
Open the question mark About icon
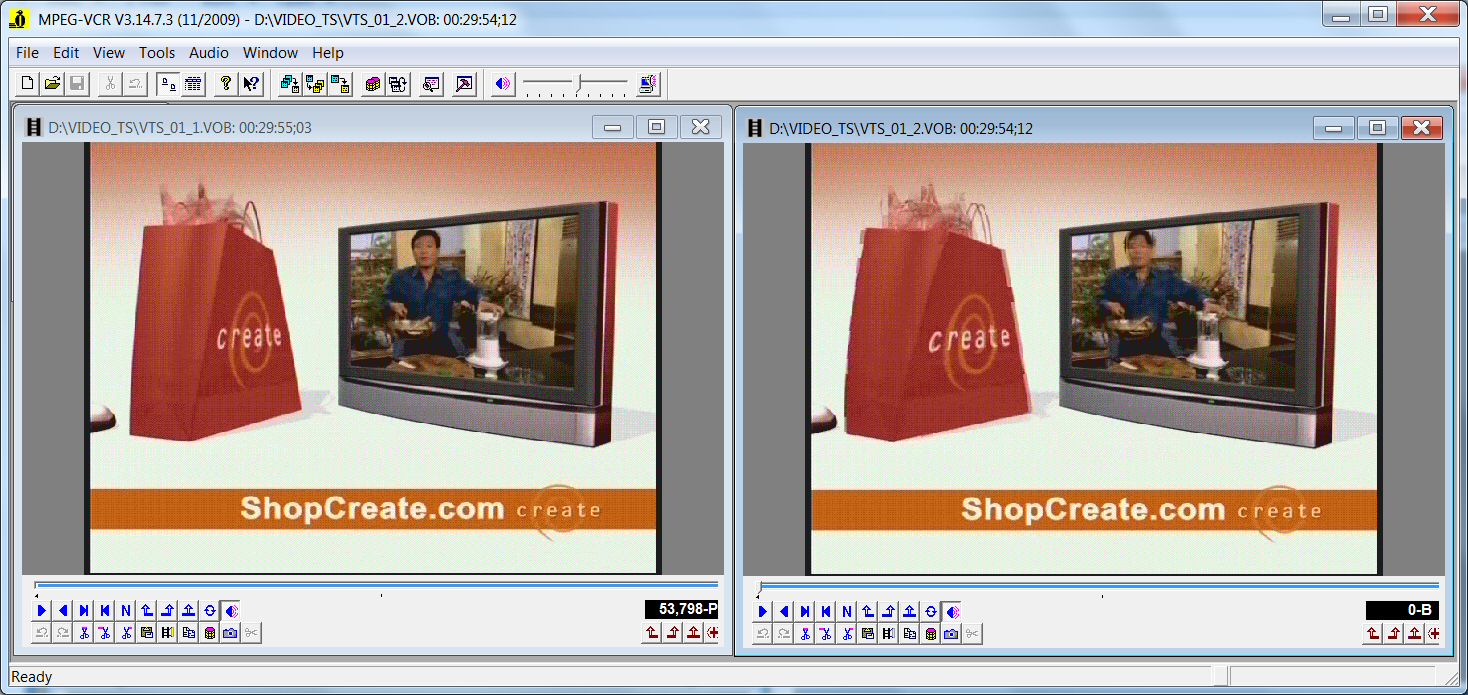coord(226,84)
